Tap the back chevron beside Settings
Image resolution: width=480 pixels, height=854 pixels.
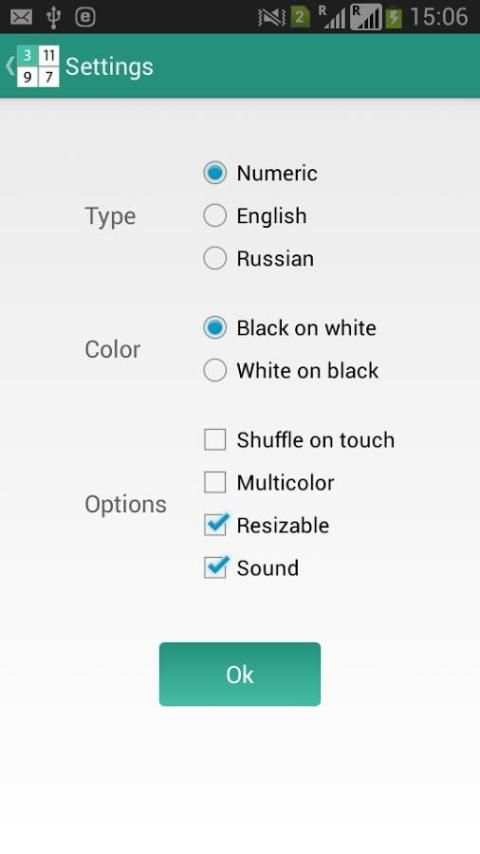pyautogui.click(x=10, y=66)
